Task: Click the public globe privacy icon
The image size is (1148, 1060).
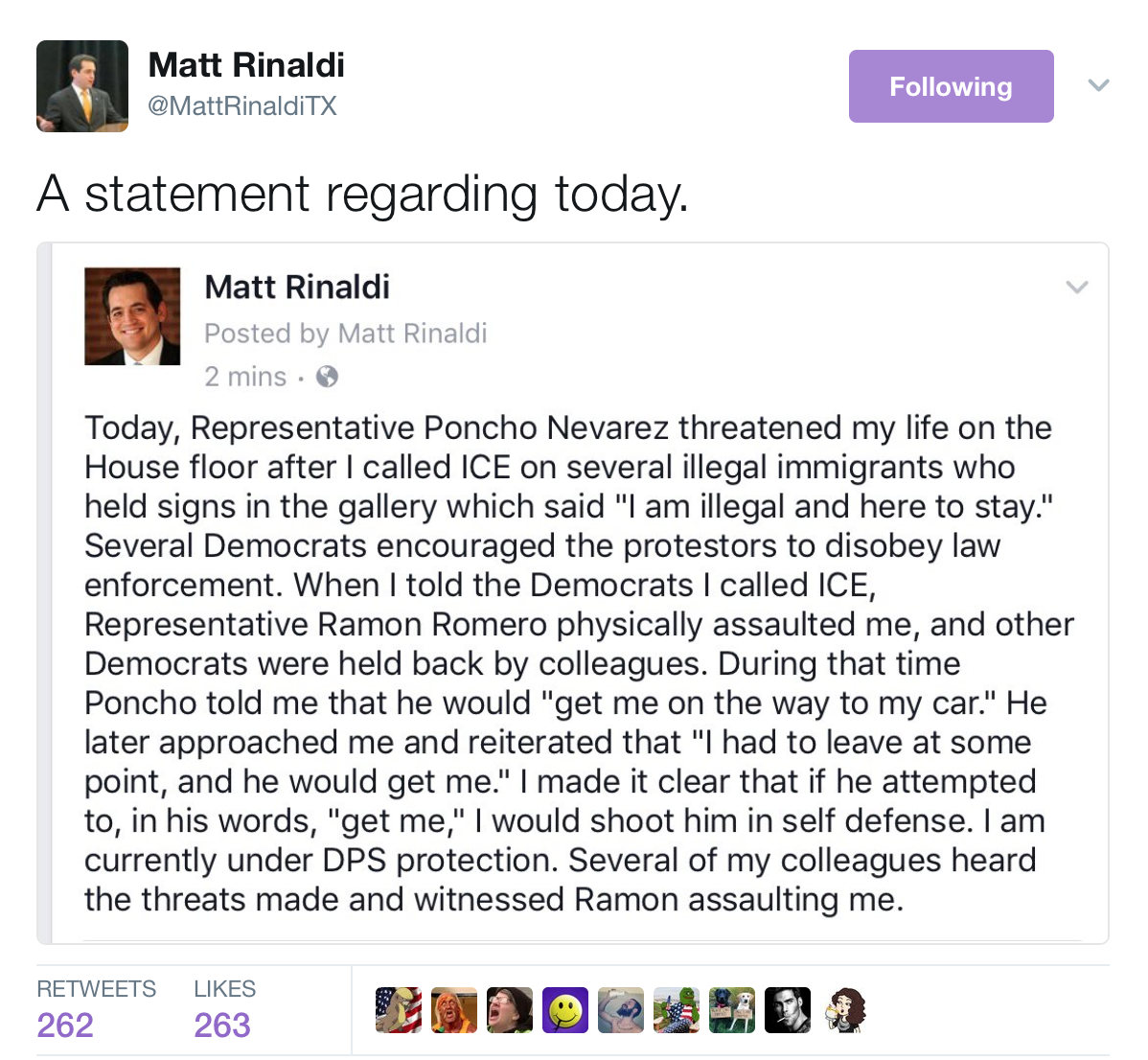Action: click(x=327, y=377)
